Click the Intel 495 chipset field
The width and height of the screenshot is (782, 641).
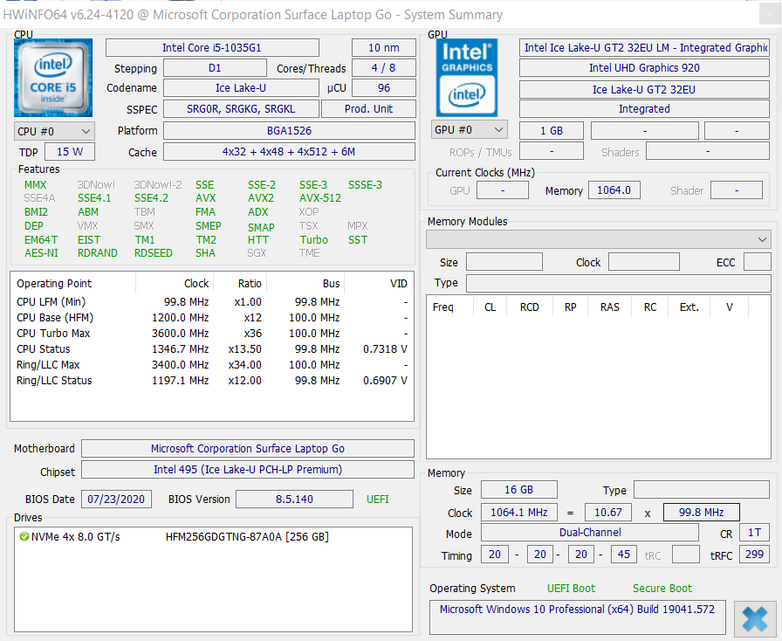click(x=247, y=470)
